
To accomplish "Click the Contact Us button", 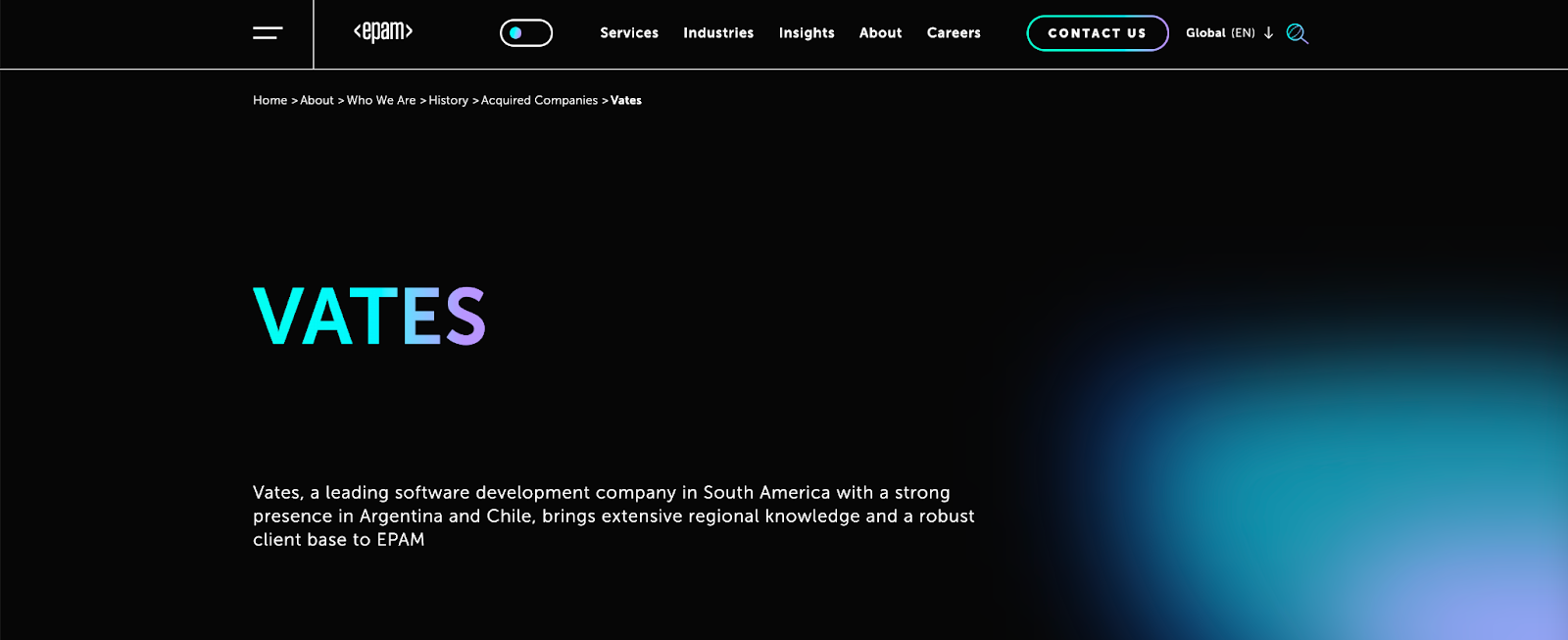I will point(1098,33).
